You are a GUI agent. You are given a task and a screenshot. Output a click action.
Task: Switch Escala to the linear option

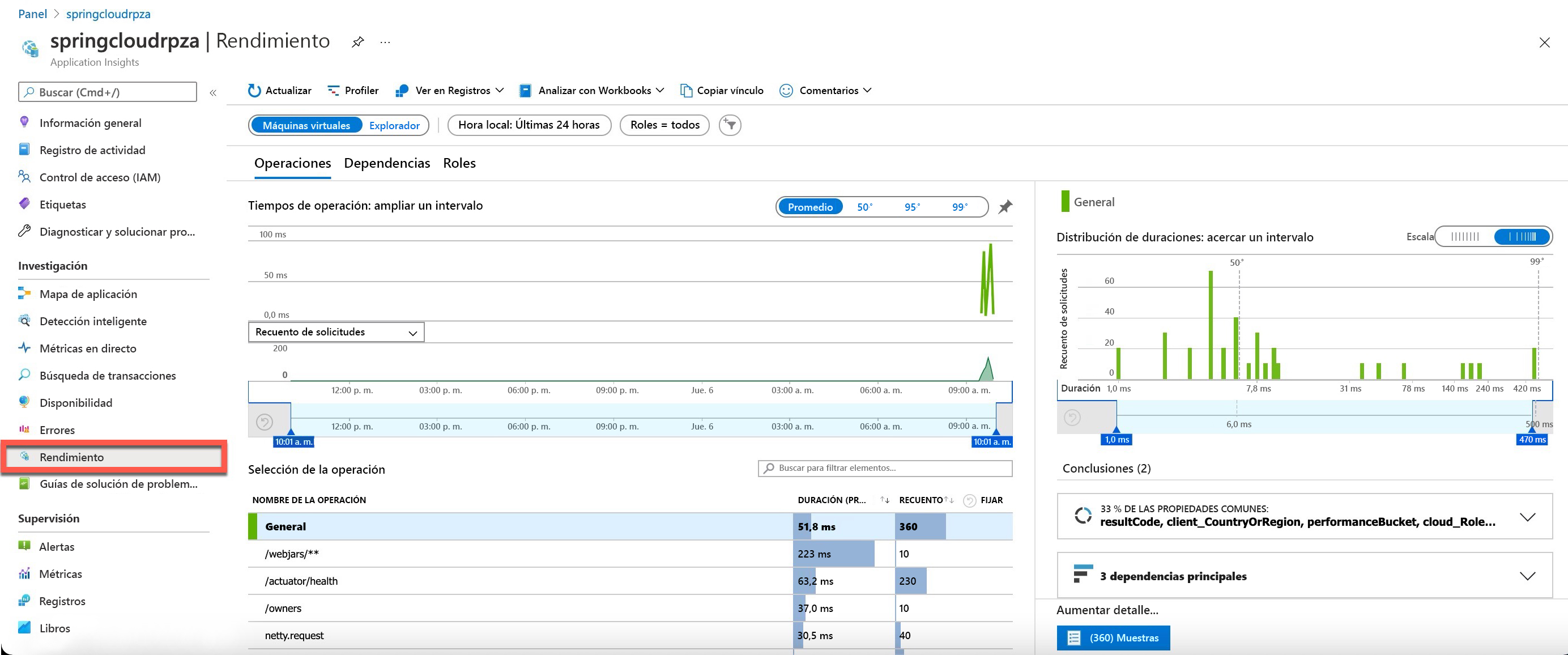pyautogui.click(x=1464, y=236)
